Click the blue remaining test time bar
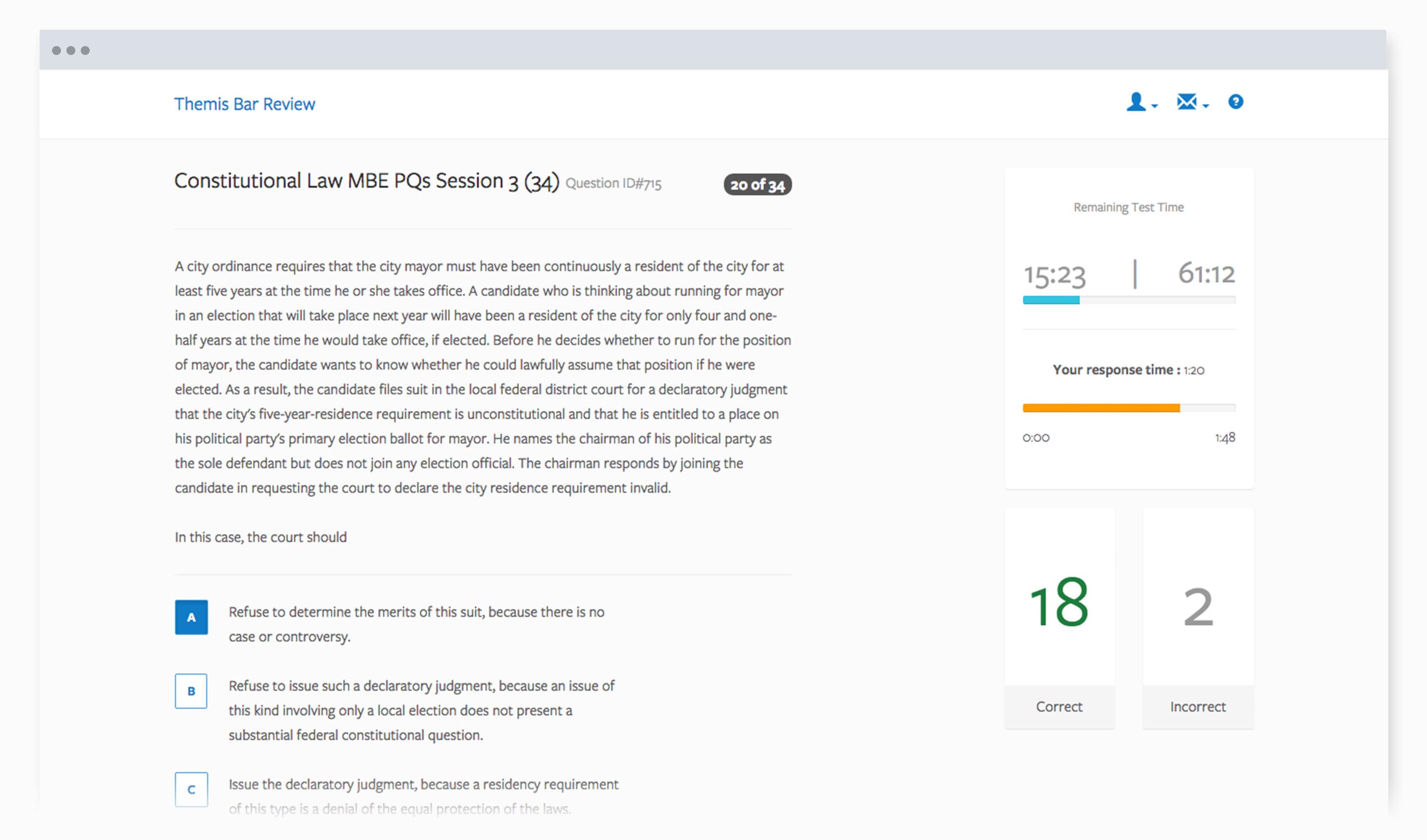This screenshot has width=1427, height=840. tap(1051, 300)
